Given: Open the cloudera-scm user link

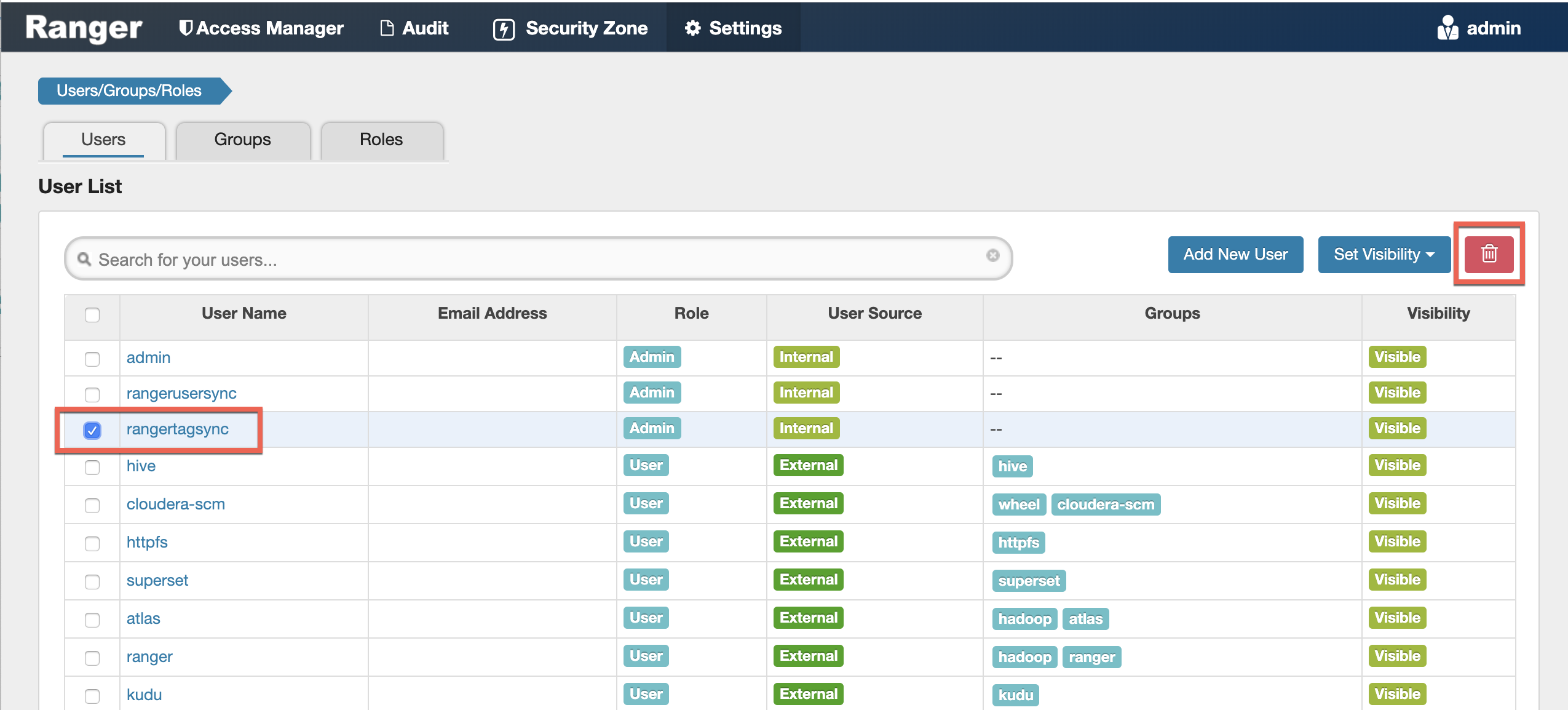Looking at the screenshot, I should (x=175, y=504).
